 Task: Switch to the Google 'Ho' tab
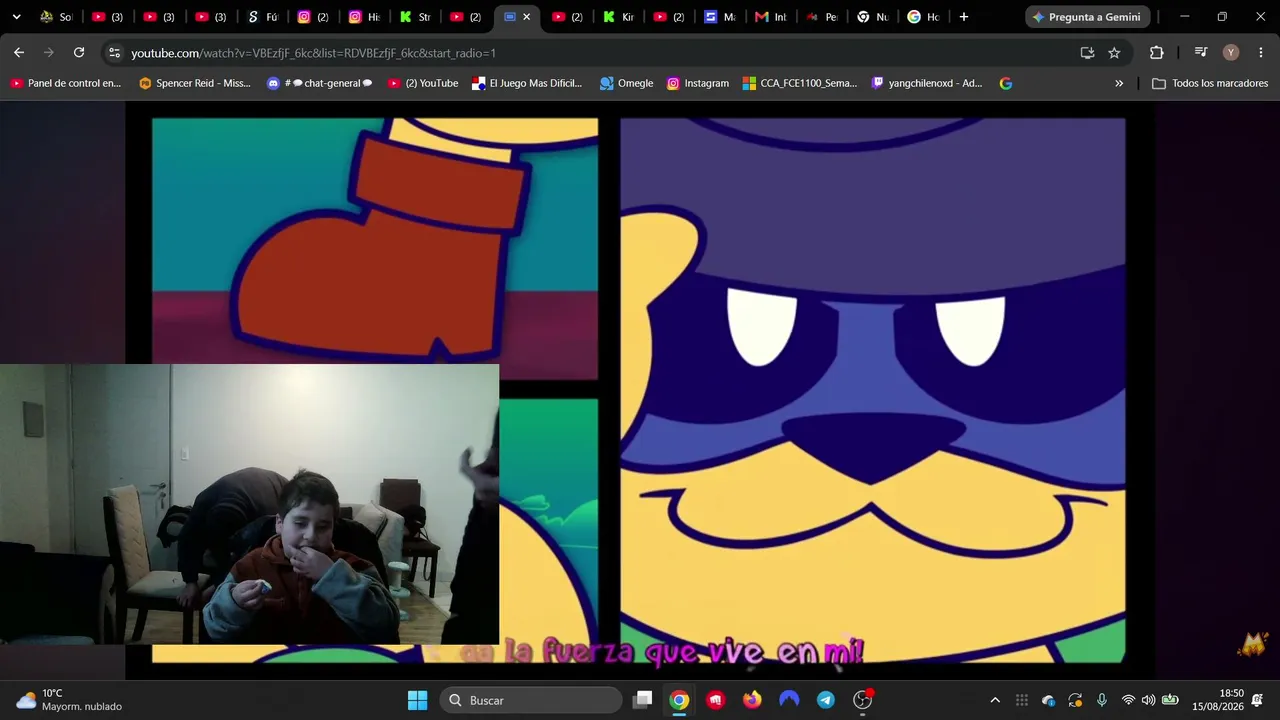pos(925,17)
